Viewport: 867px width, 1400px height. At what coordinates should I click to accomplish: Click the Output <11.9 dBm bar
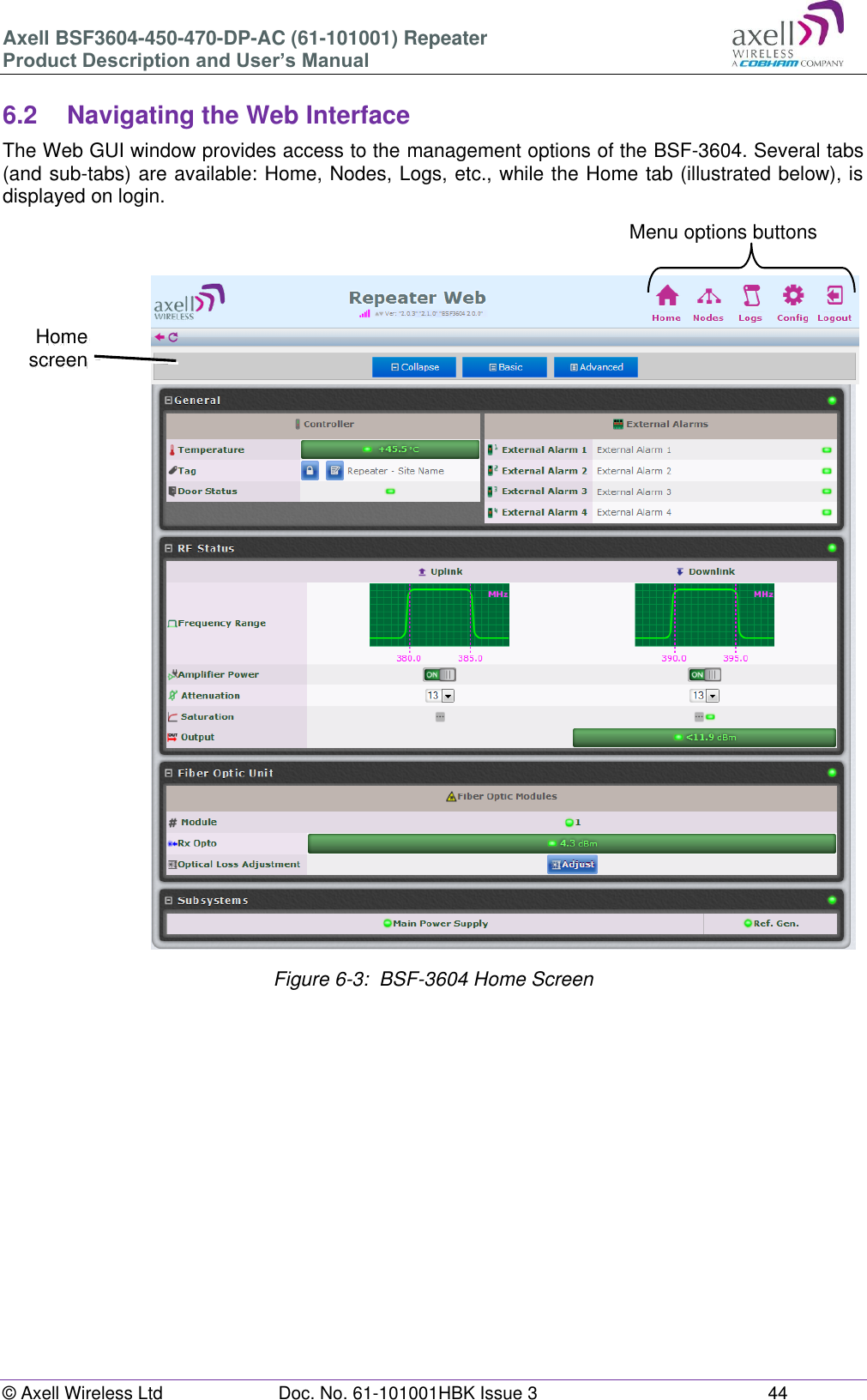[x=704, y=738]
